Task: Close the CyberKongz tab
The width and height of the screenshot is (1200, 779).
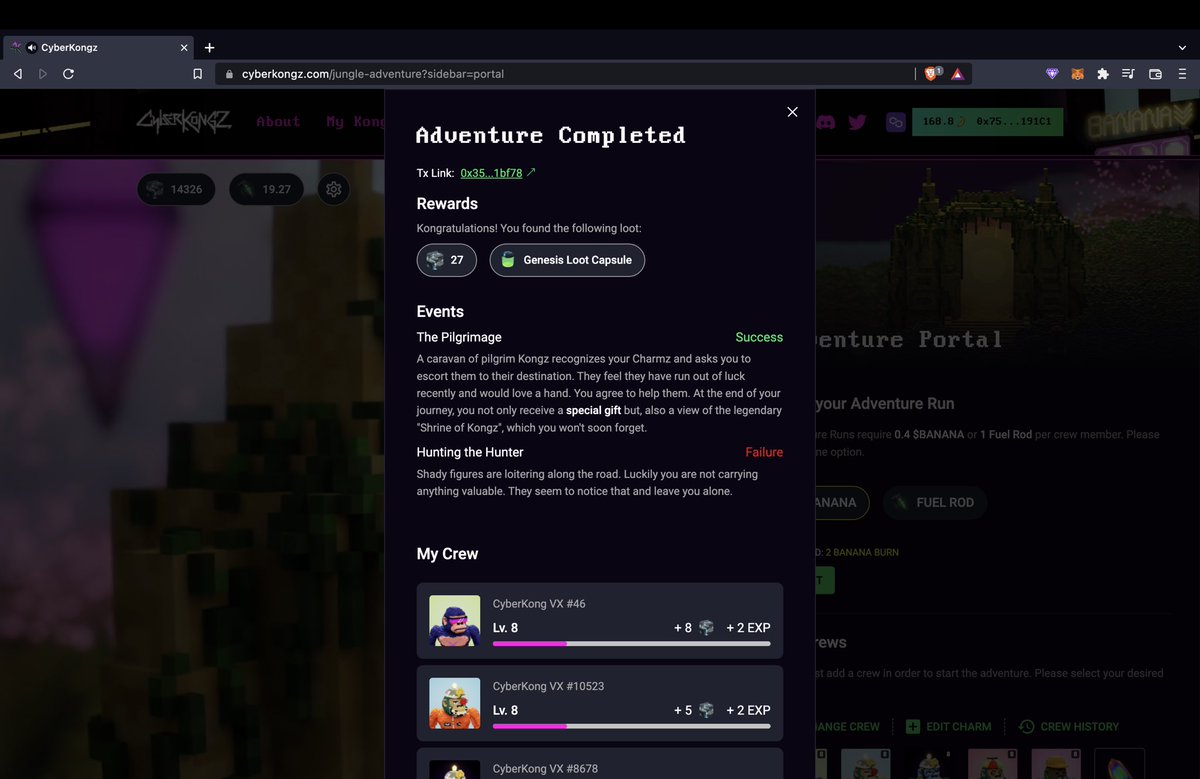Action: click(184, 47)
